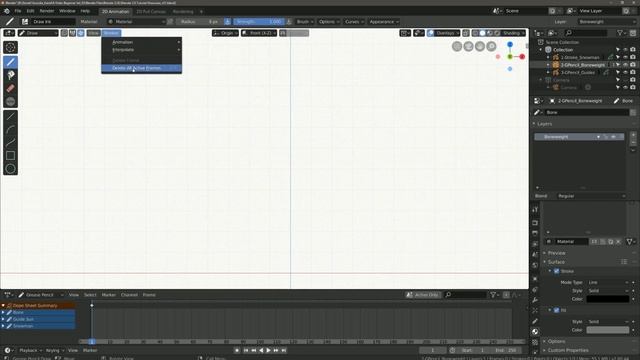Open the Front (X-Z) drawing plane dropdown
The height and width of the screenshot is (360, 640).
tap(259, 33)
